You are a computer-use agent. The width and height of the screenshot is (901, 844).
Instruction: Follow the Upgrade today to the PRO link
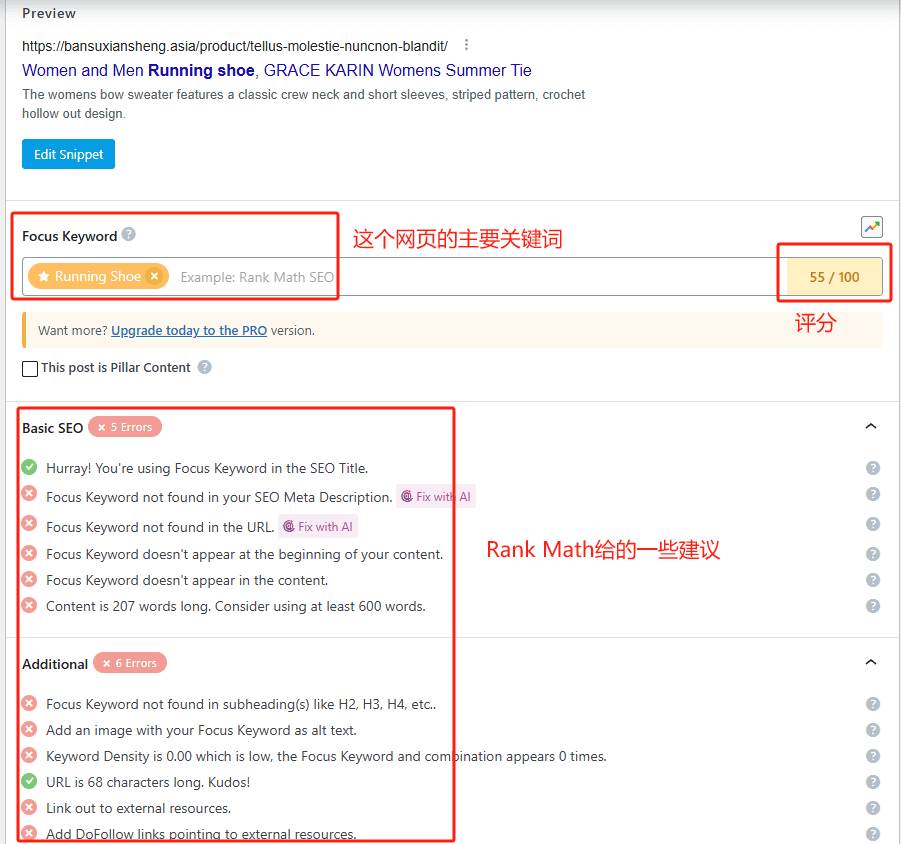click(189, 330)
